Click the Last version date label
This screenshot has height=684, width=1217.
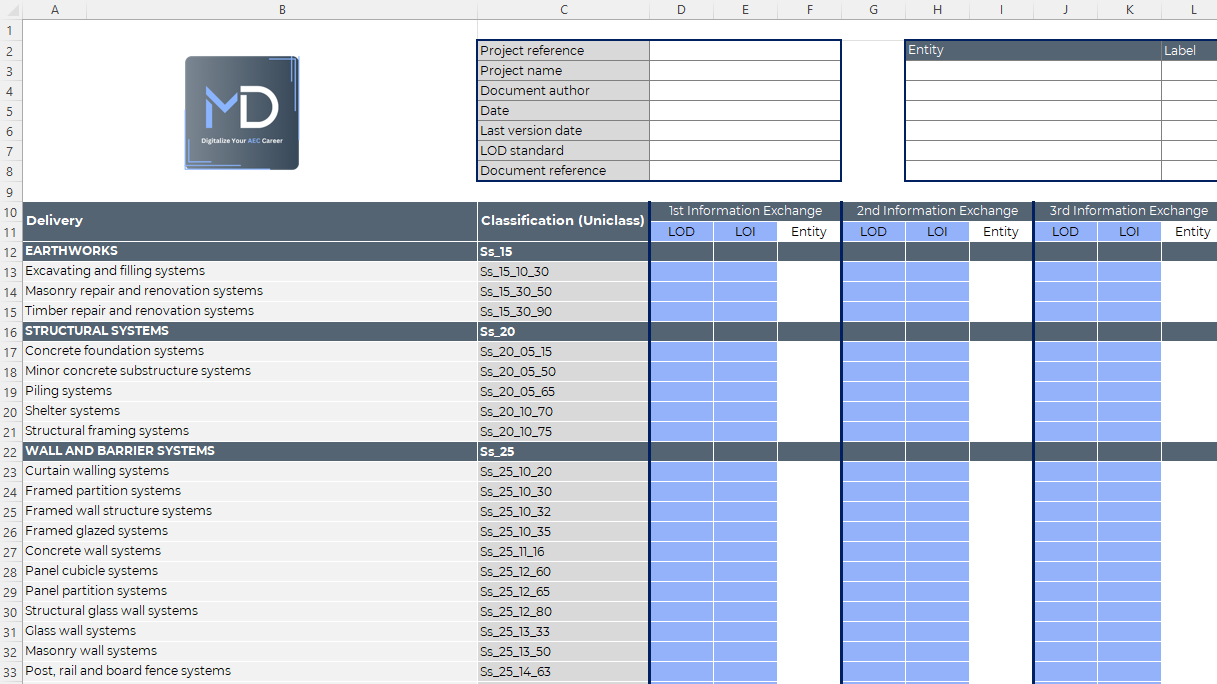(563, 130)
